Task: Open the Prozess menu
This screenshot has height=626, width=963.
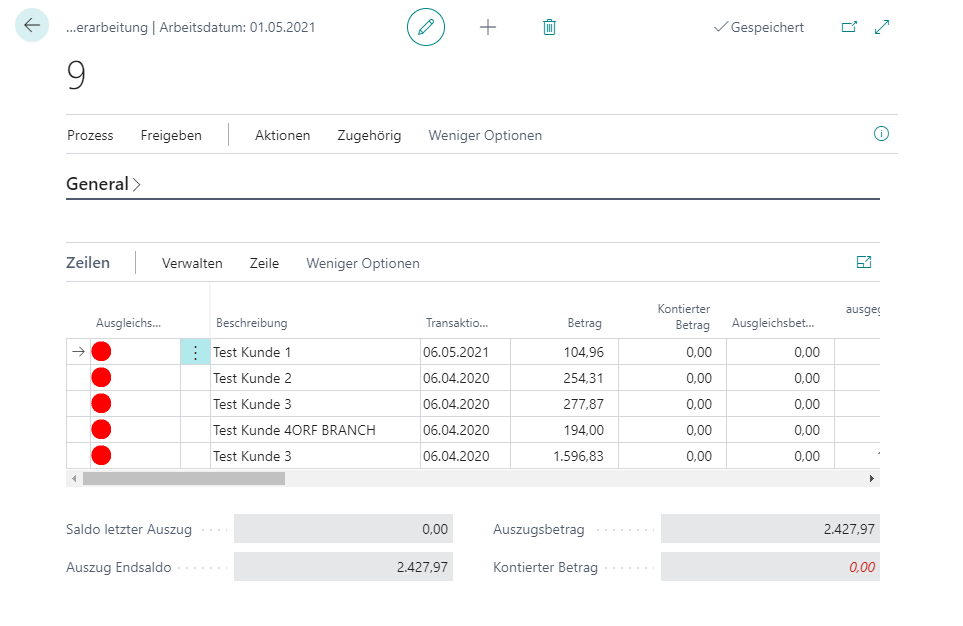Action: coord(90,135)
